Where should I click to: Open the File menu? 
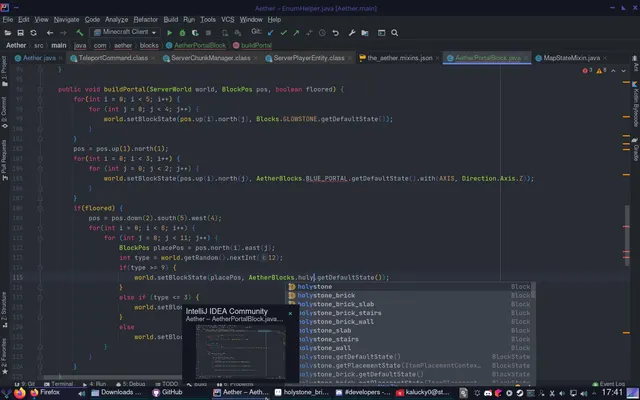click(8, 20)
